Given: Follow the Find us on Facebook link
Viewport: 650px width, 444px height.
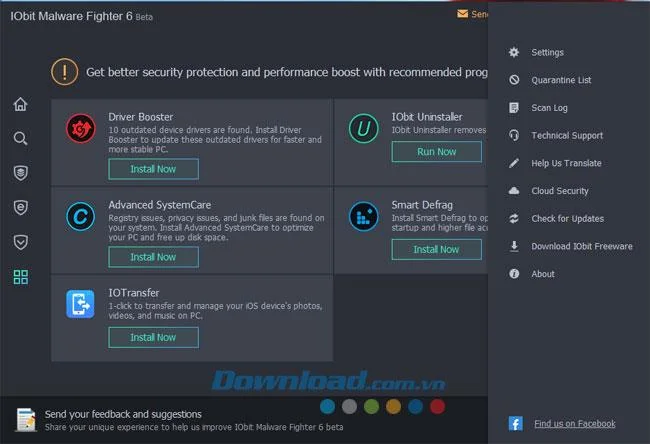Looking at the screenshot, I should tap(575, 424).
